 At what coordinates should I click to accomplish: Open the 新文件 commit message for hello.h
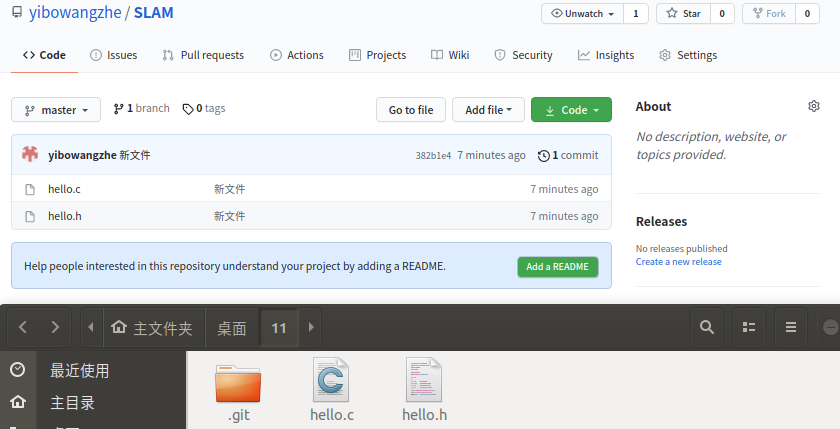click(230, 216)
